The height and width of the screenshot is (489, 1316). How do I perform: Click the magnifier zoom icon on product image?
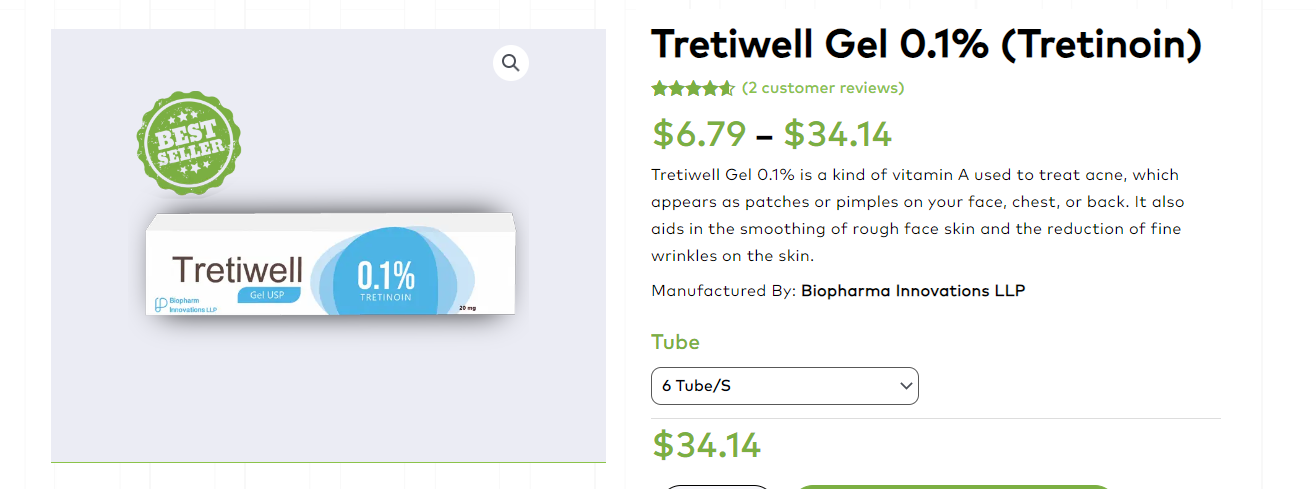pos(511,63)
